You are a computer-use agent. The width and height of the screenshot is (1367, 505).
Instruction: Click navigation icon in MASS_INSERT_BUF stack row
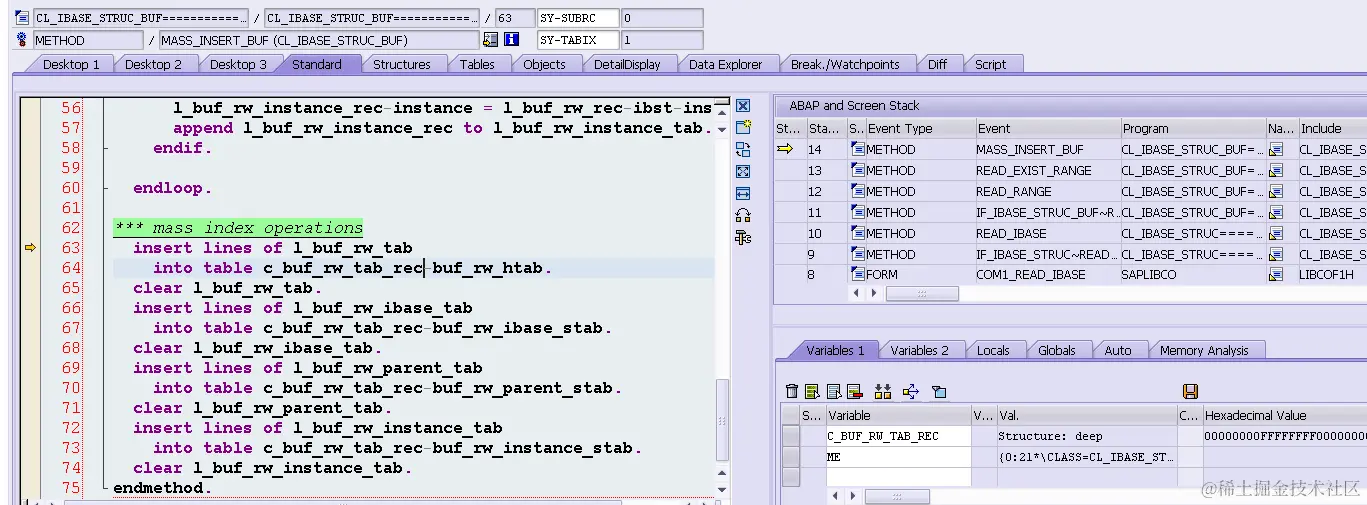coord(1275,149)
